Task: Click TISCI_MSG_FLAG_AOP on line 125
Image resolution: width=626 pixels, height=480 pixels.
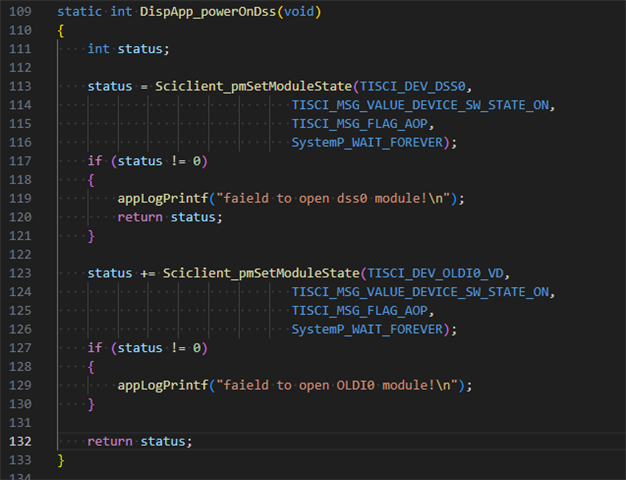Action: point(360,311)
